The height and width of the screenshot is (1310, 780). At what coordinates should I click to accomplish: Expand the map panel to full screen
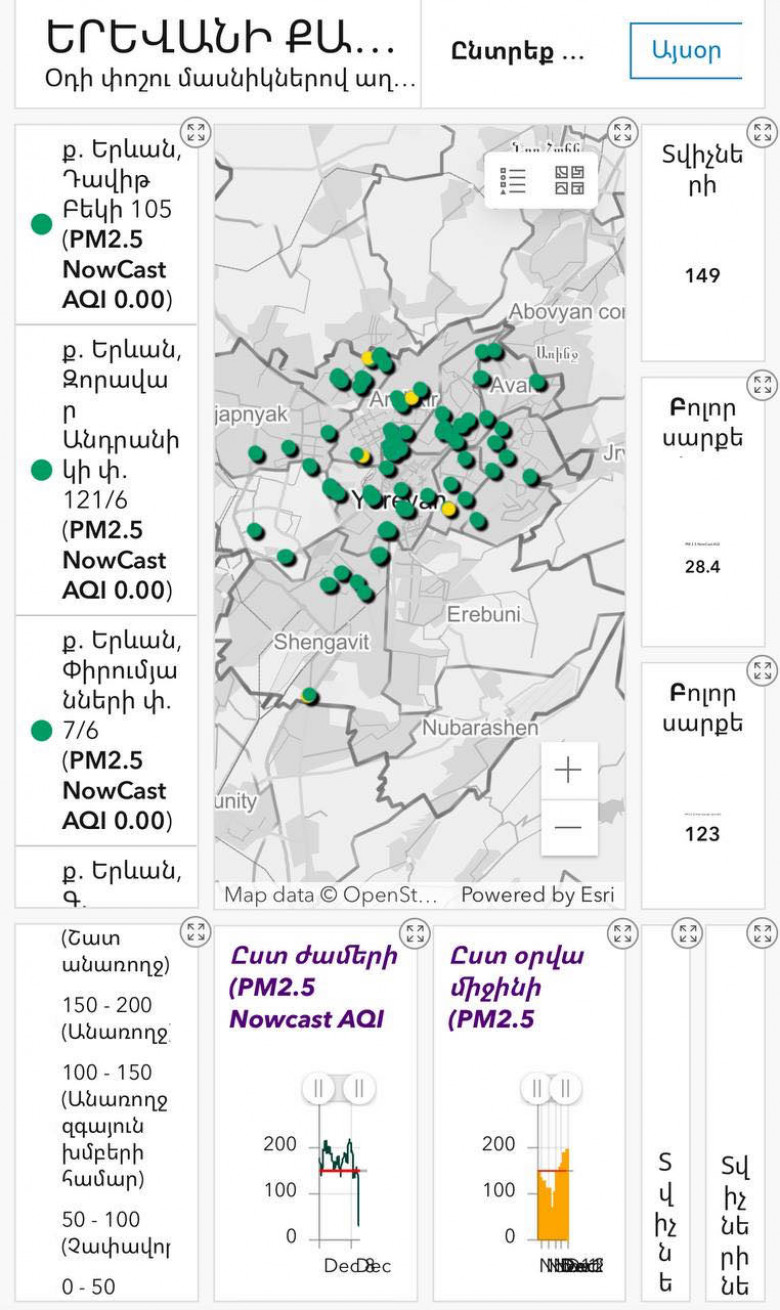[623, 133]
